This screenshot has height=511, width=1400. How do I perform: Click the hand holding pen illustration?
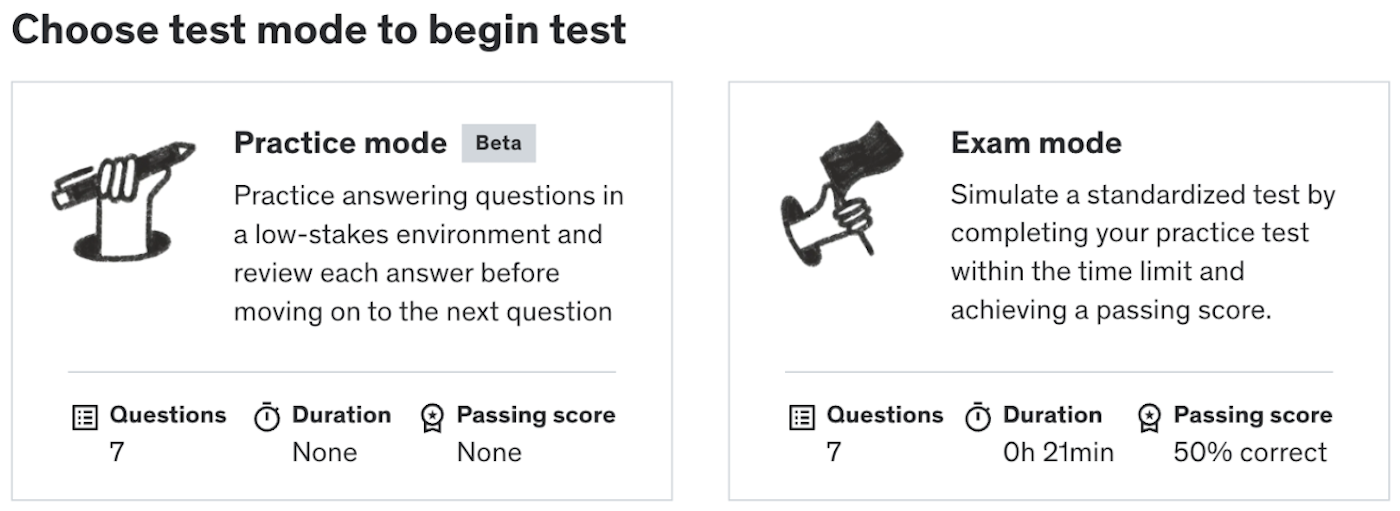click(124, 199)
